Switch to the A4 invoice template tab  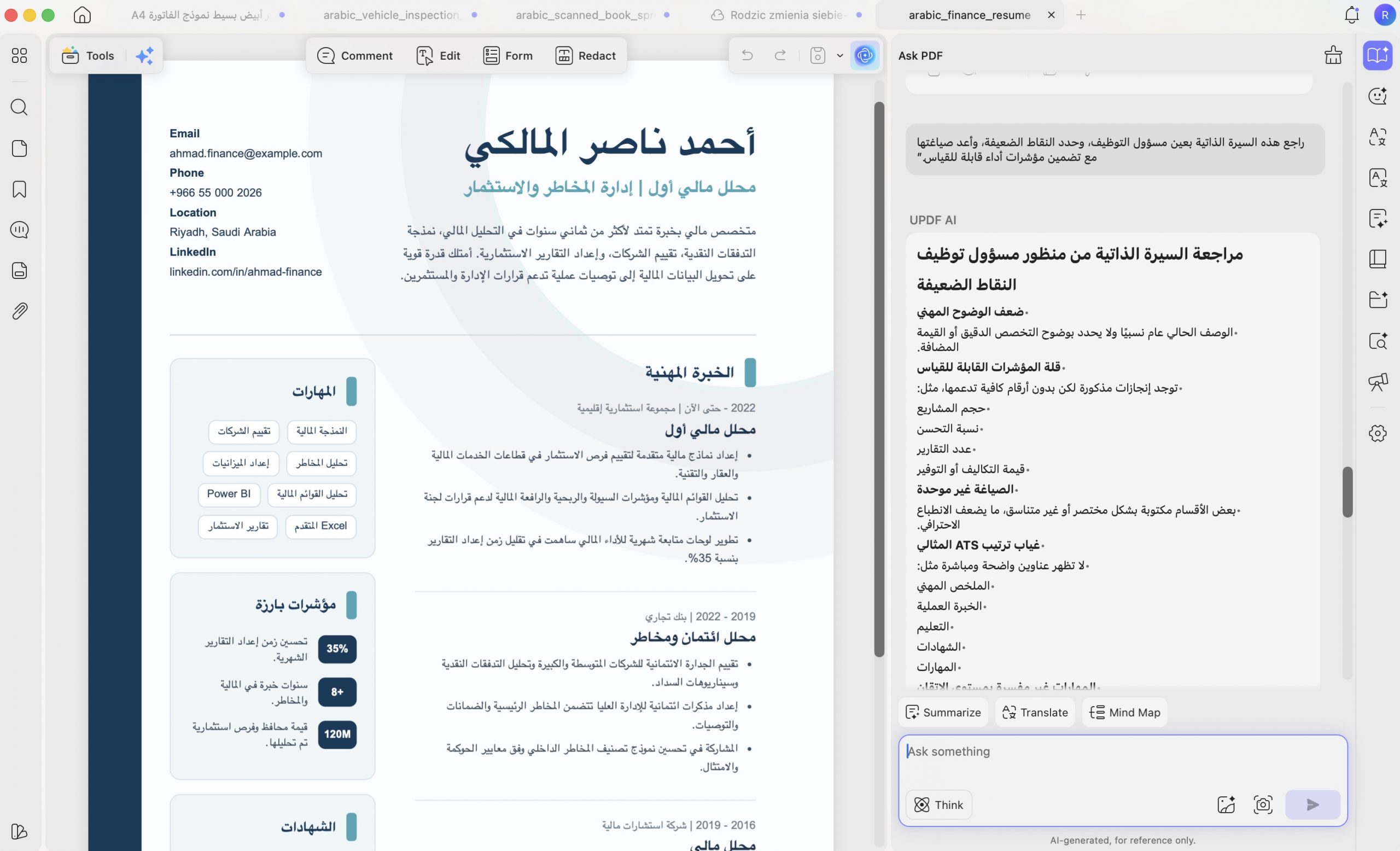click(200, 15)
